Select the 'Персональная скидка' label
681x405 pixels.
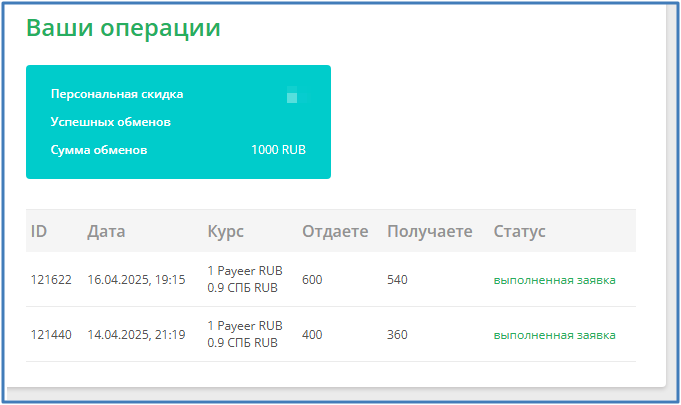point(117,94)
